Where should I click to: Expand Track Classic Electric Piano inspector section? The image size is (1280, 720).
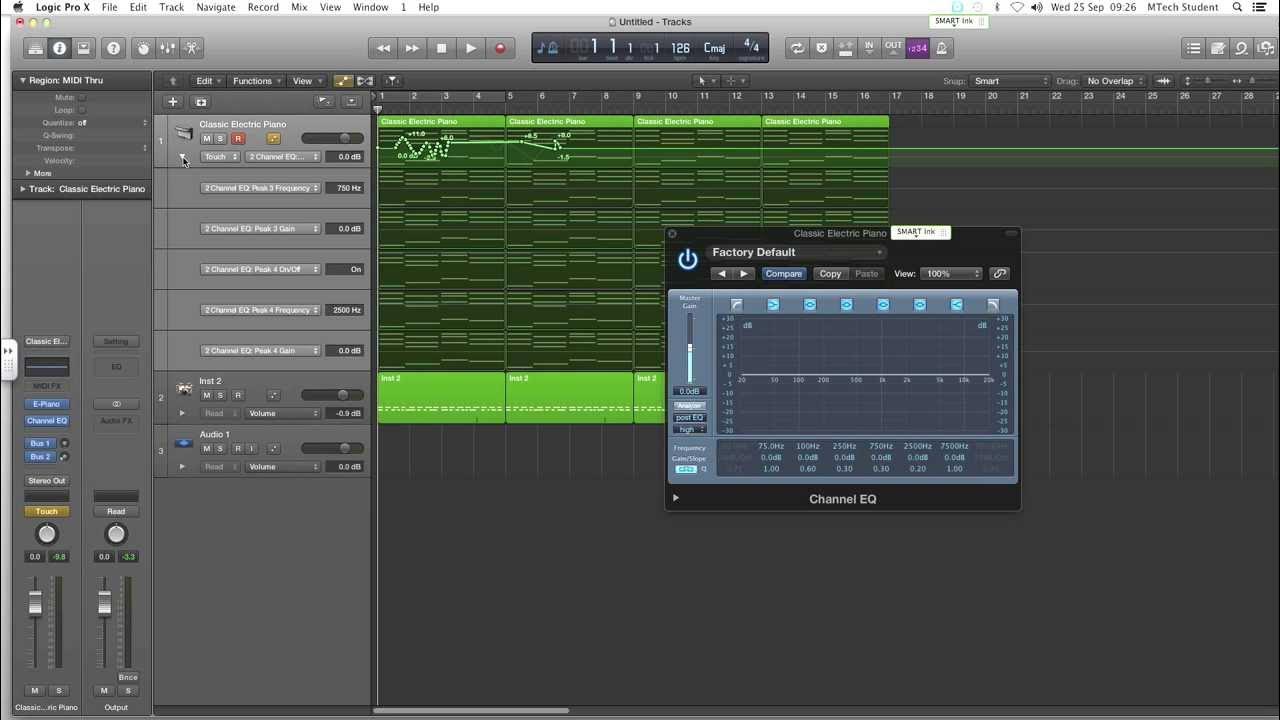[x=23, y=188]
